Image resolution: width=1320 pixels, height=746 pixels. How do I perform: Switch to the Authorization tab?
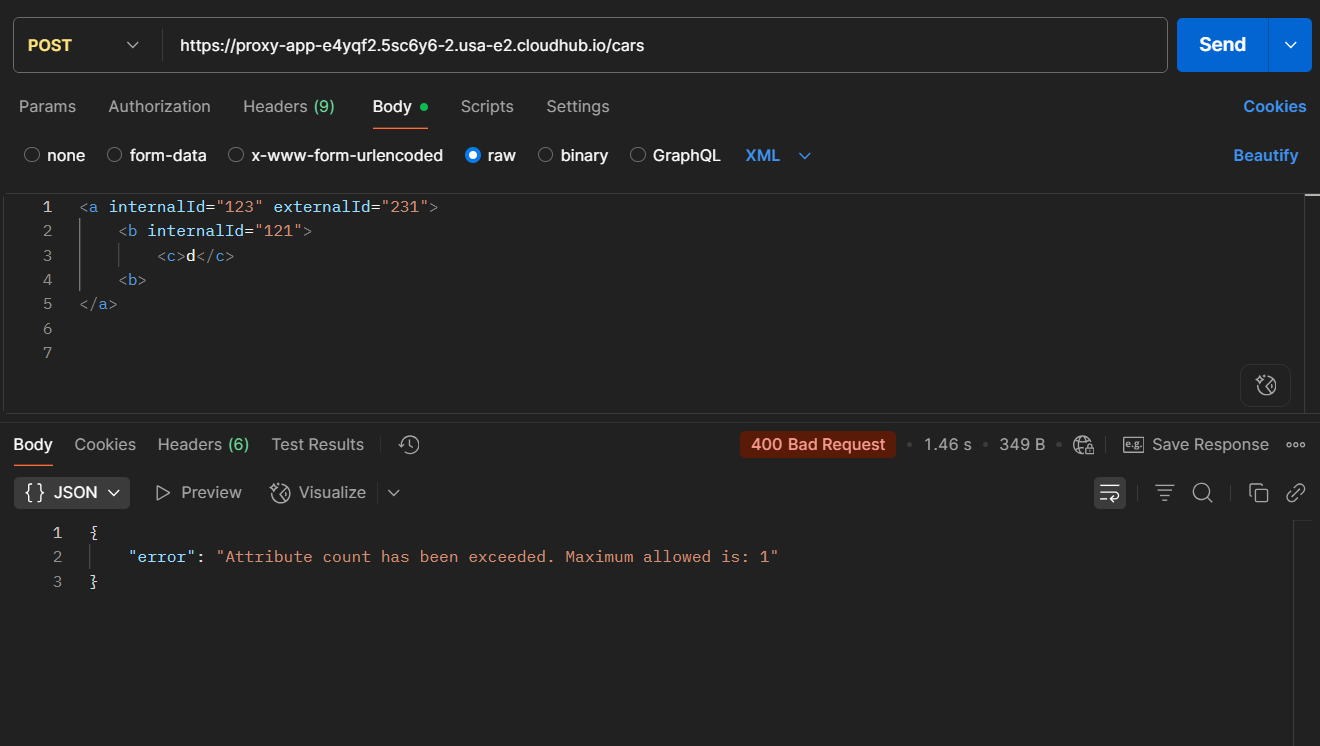coord(159,106)
